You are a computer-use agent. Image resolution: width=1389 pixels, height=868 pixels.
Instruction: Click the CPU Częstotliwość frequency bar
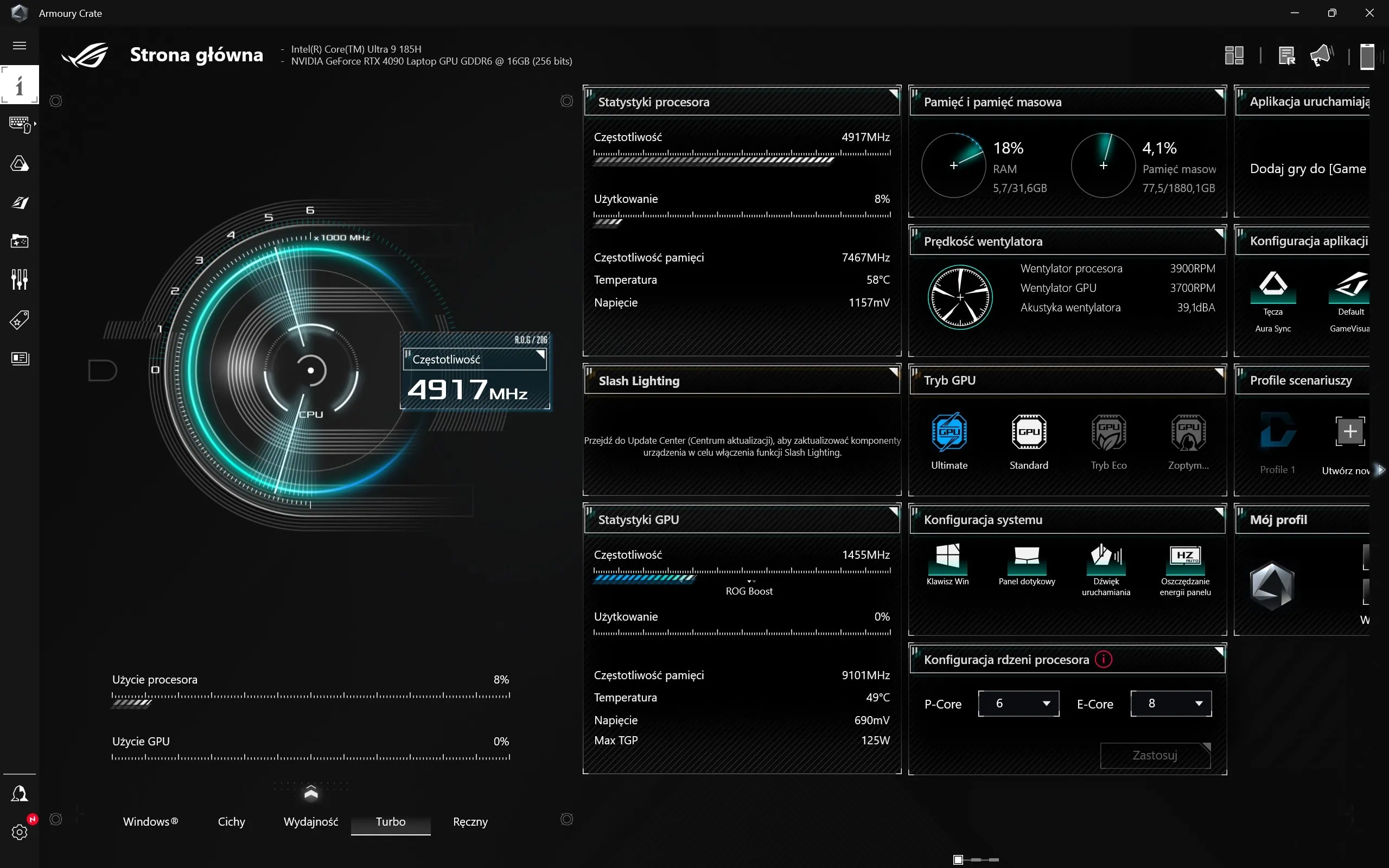pos(742,157)
